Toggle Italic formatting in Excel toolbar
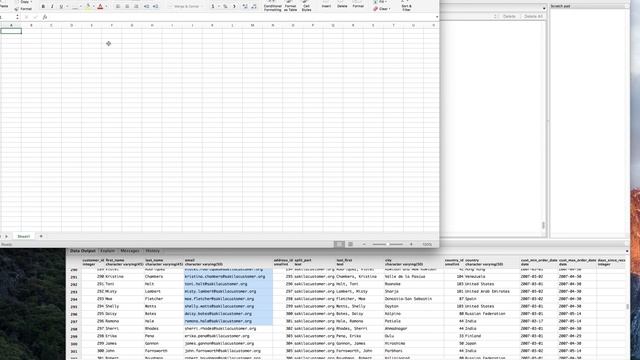Screen dimensions: 640x360 pyautogui.click(x=52, y=7)
